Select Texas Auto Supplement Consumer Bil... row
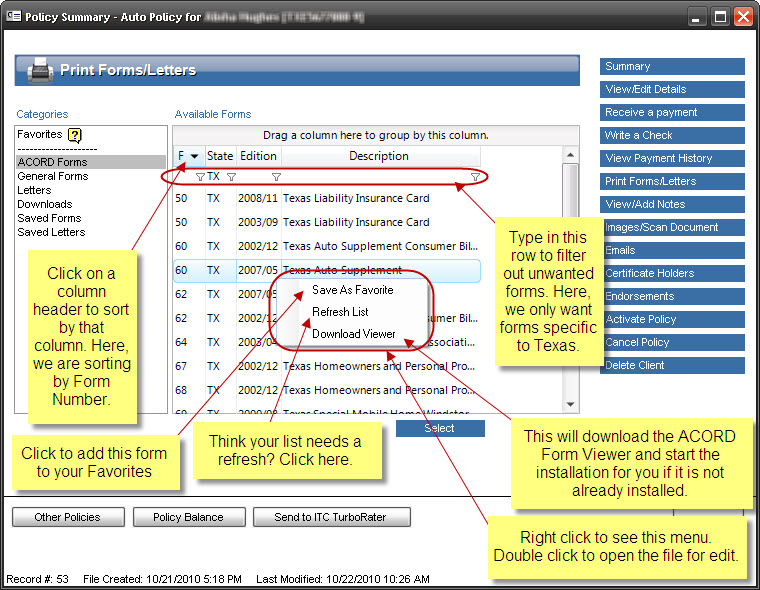 (x=327, y=246)
